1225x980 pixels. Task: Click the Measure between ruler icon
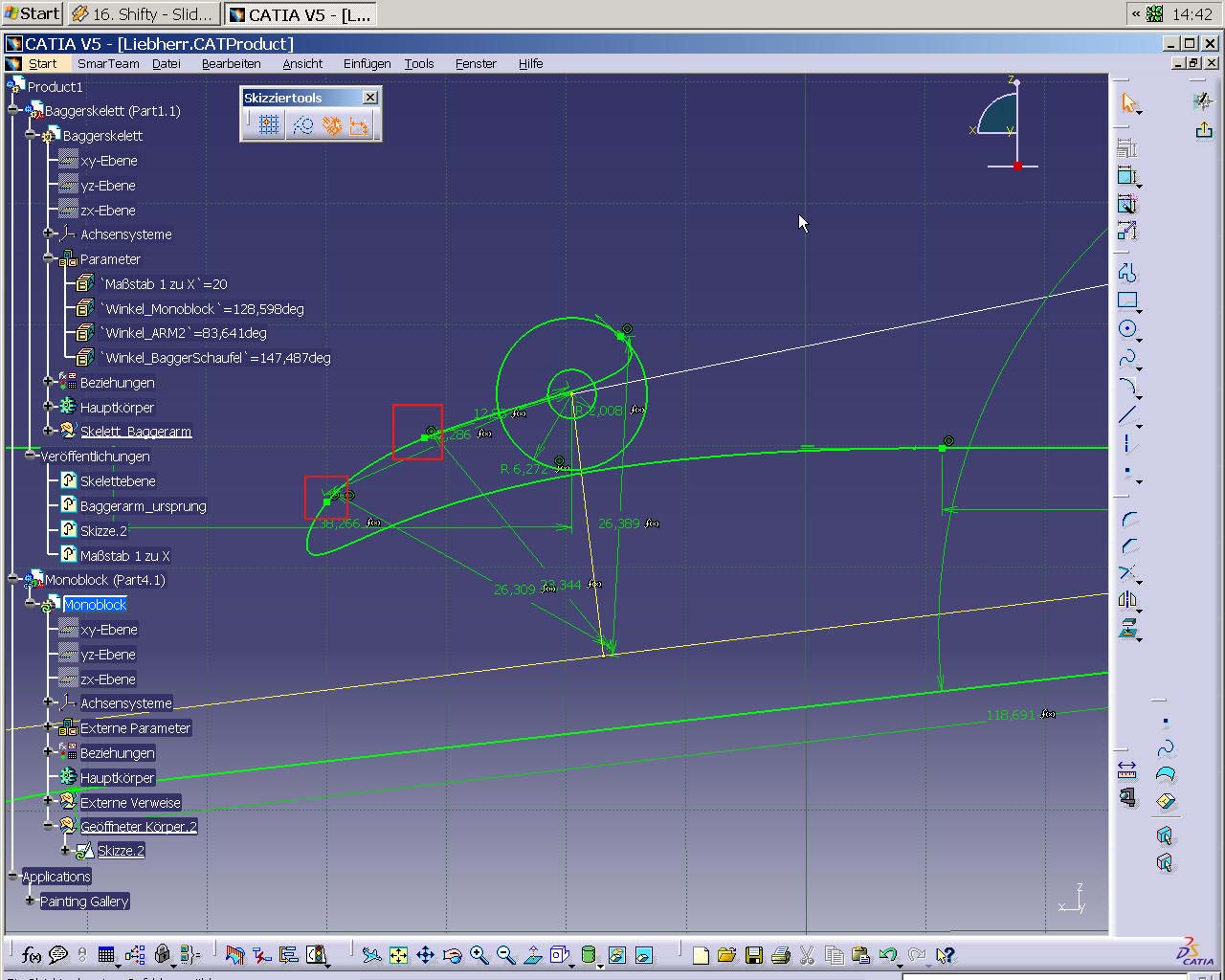click(x=1126, y=769)
